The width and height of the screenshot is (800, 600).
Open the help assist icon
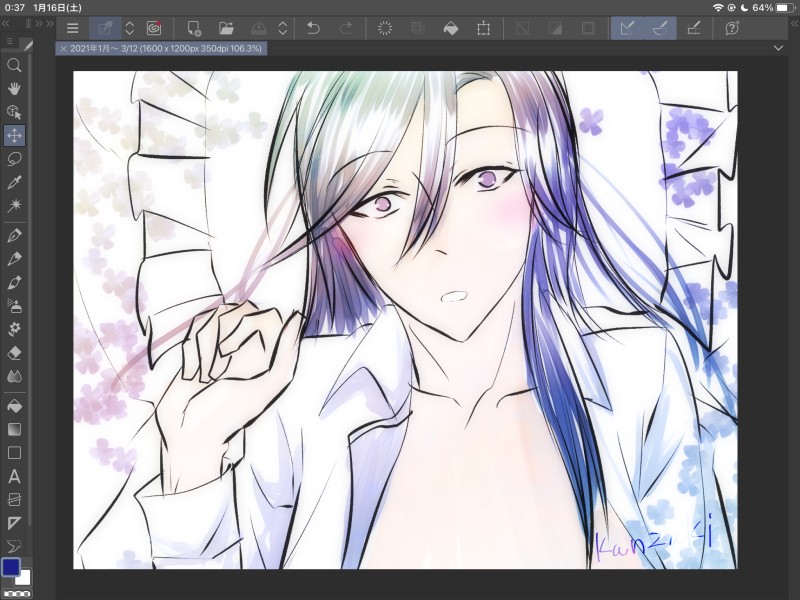(x=732, y=29)
